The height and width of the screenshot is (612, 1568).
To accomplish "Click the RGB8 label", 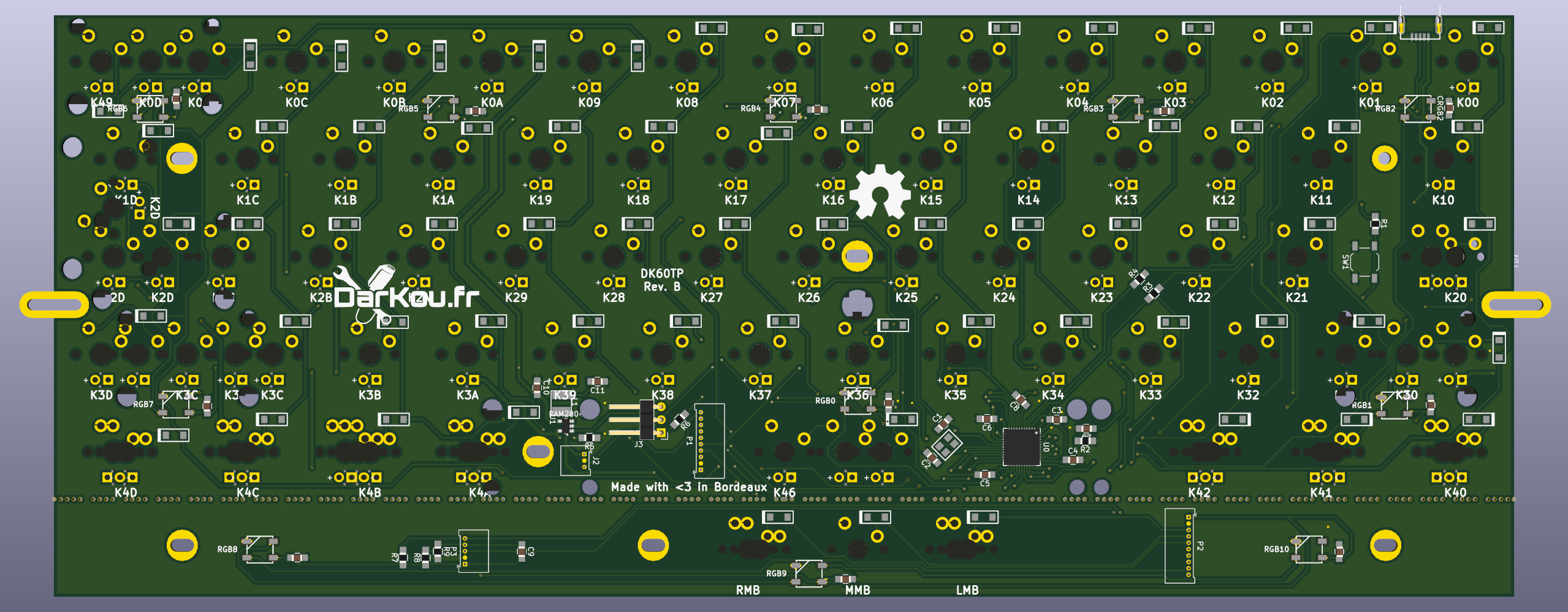I will pos(227,550).
